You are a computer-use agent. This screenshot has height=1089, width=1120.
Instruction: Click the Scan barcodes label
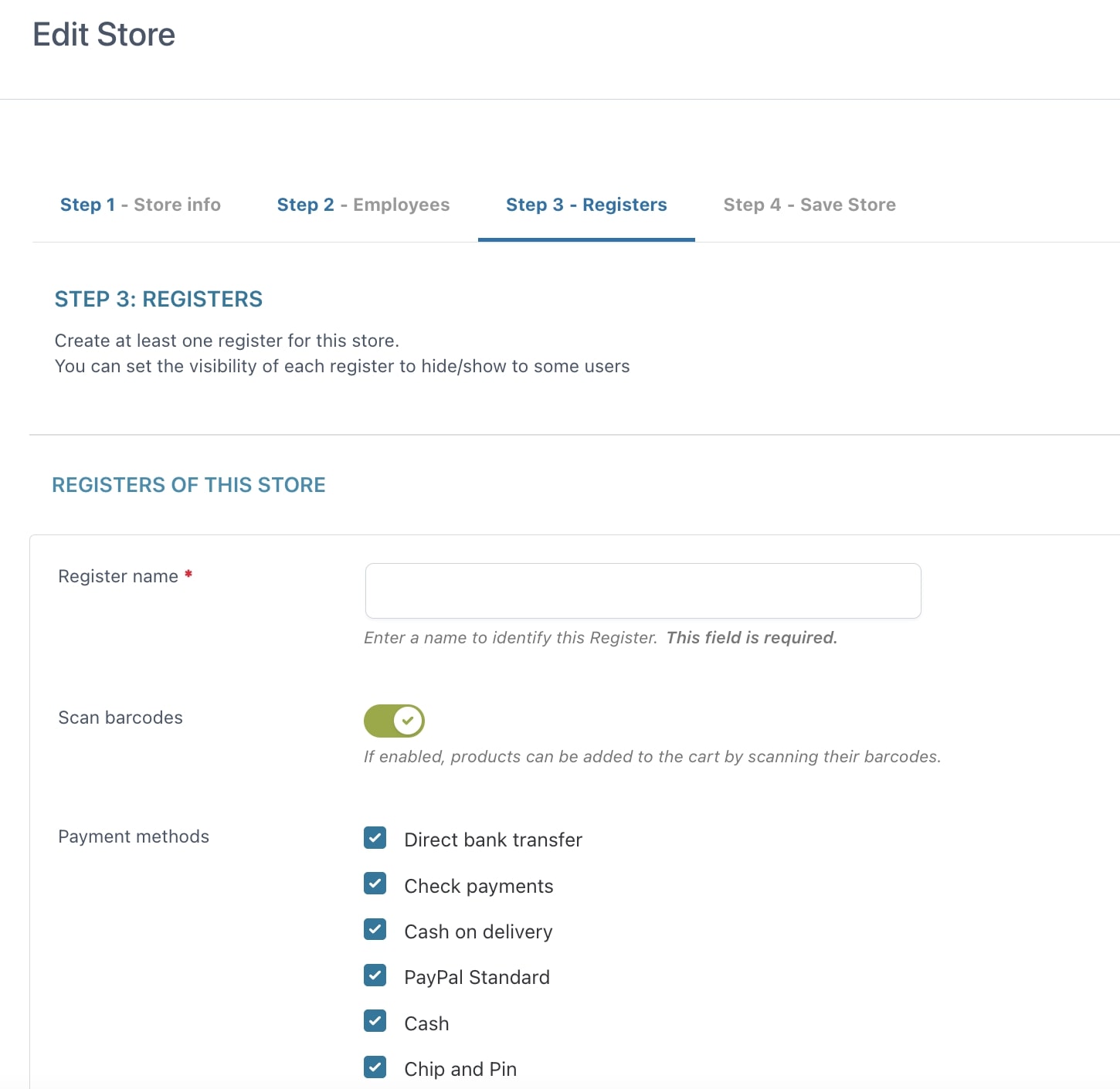120,718
